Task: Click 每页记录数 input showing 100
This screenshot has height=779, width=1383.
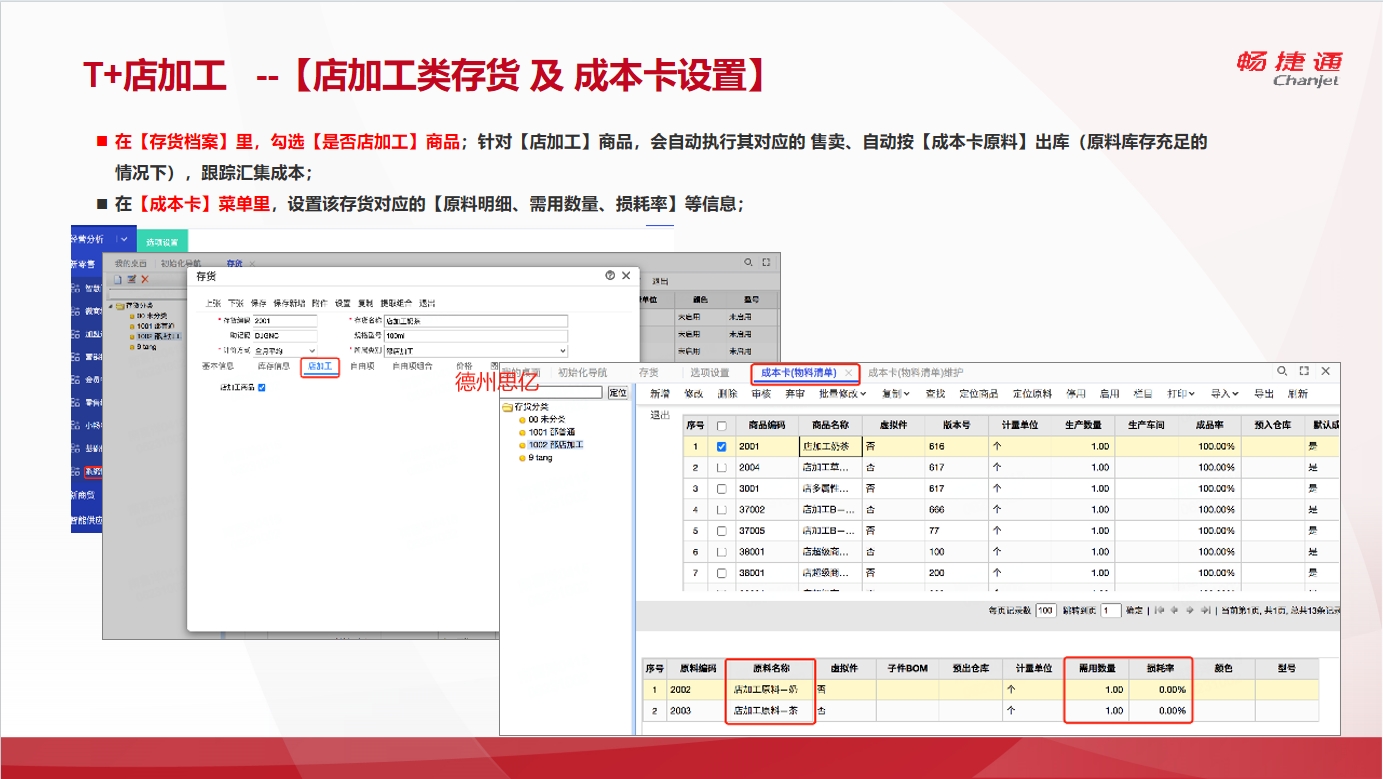Action: click(1046, 610)
